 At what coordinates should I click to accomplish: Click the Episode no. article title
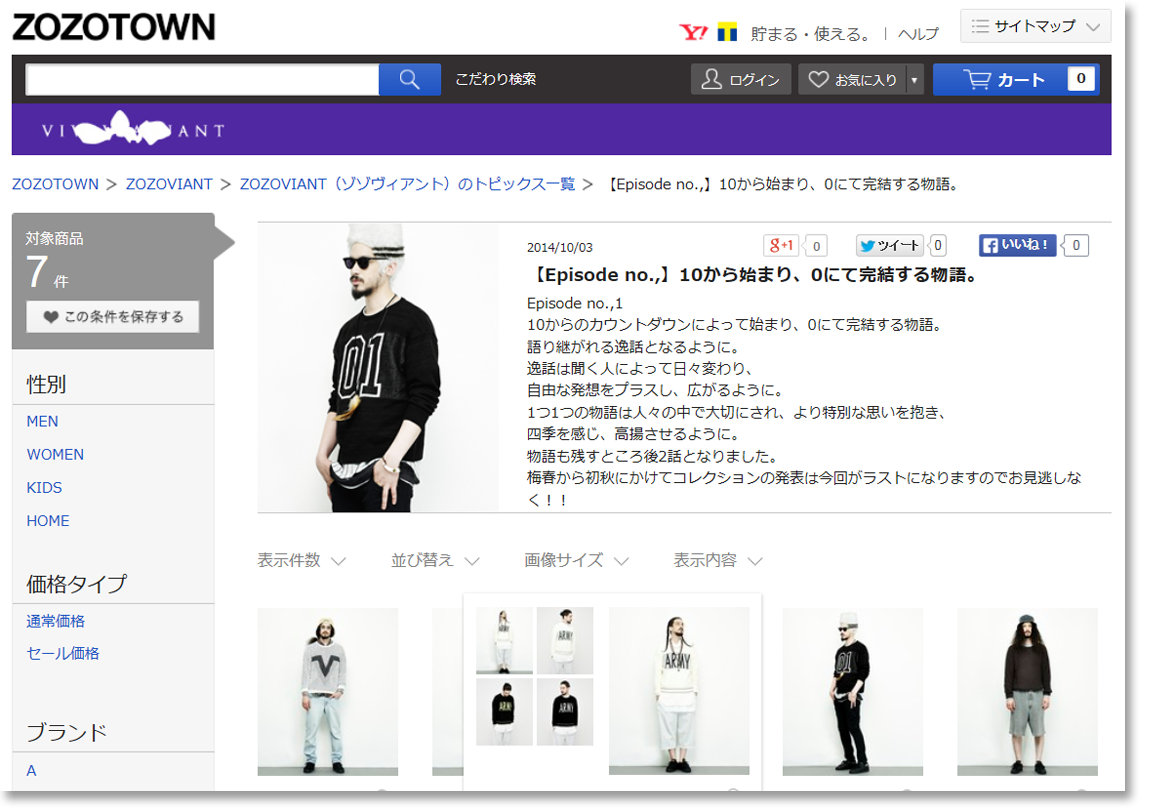(752, 275)
